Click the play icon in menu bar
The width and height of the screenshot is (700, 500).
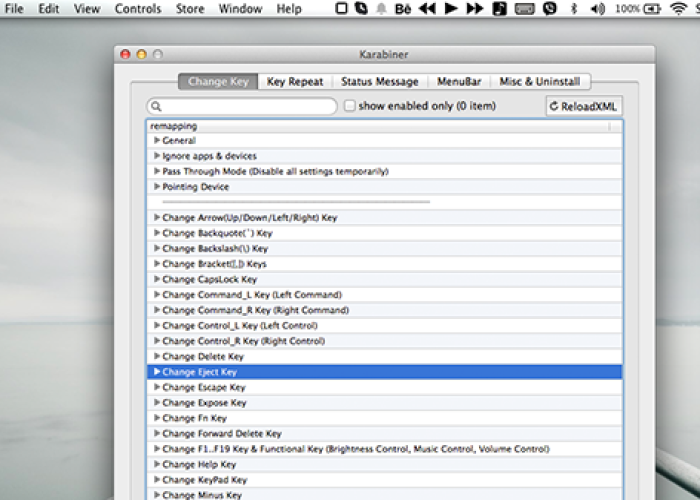pyautogui.click(x=451, y=8)
